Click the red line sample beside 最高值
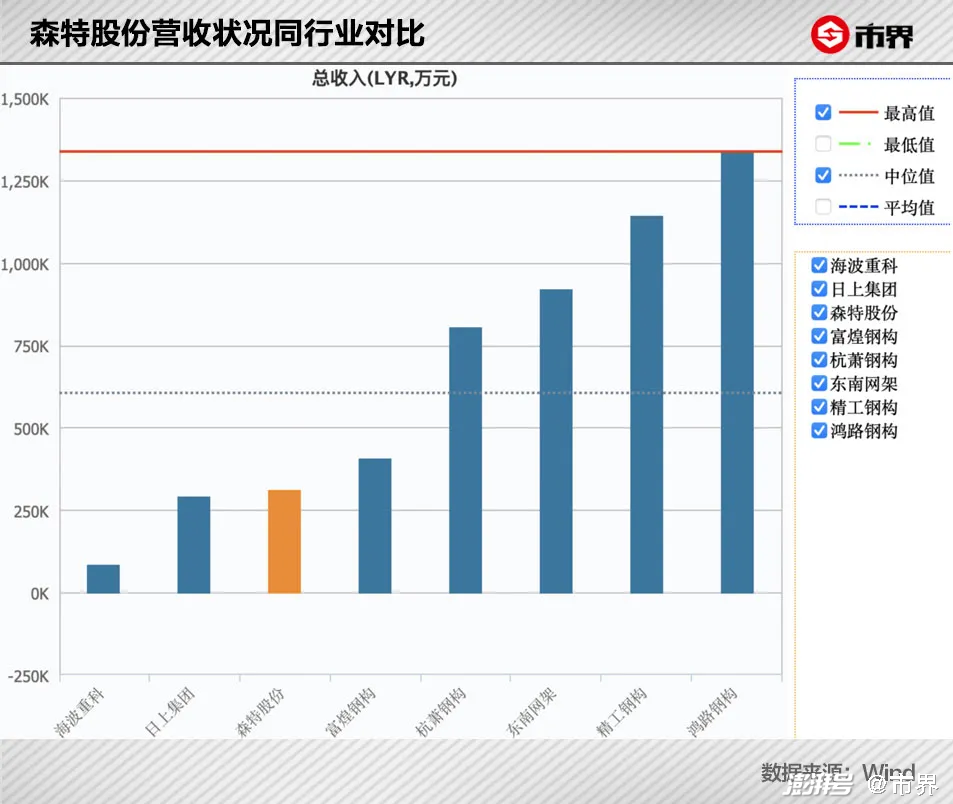The width and height of the screenshot is (953, 804). click(x=858, y=112)
